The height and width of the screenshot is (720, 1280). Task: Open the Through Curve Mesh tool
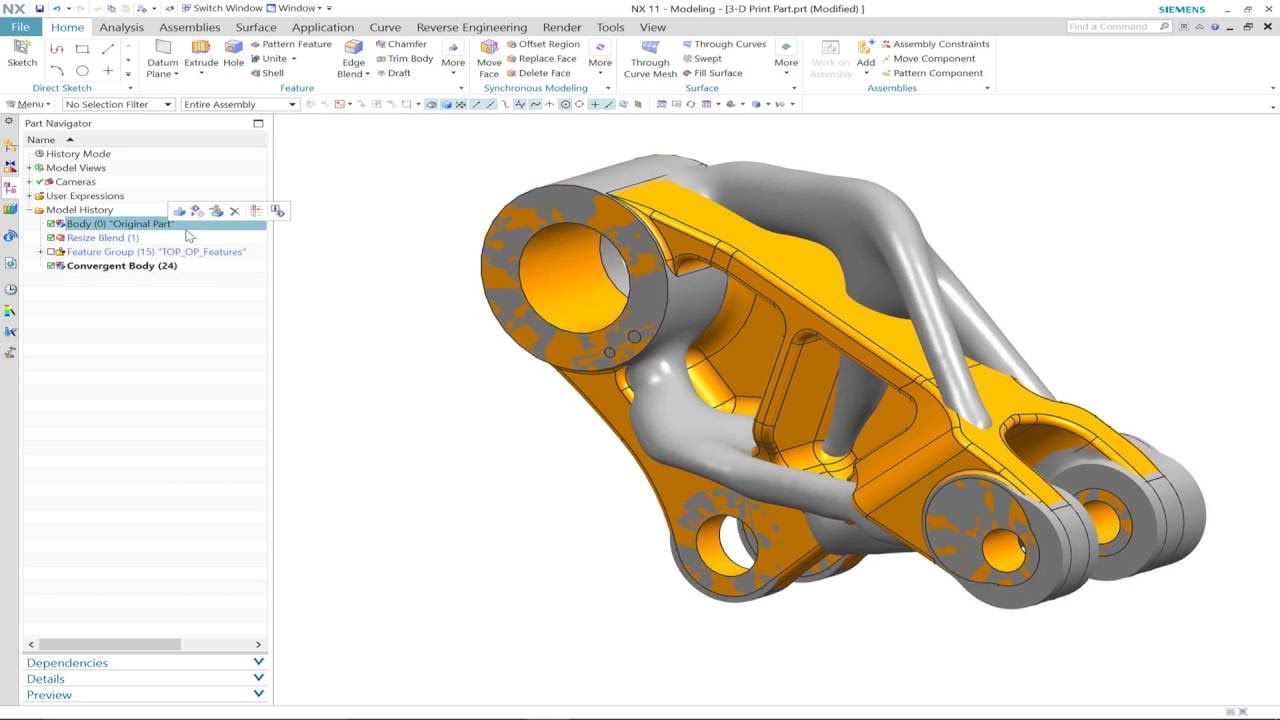[650, 59]
